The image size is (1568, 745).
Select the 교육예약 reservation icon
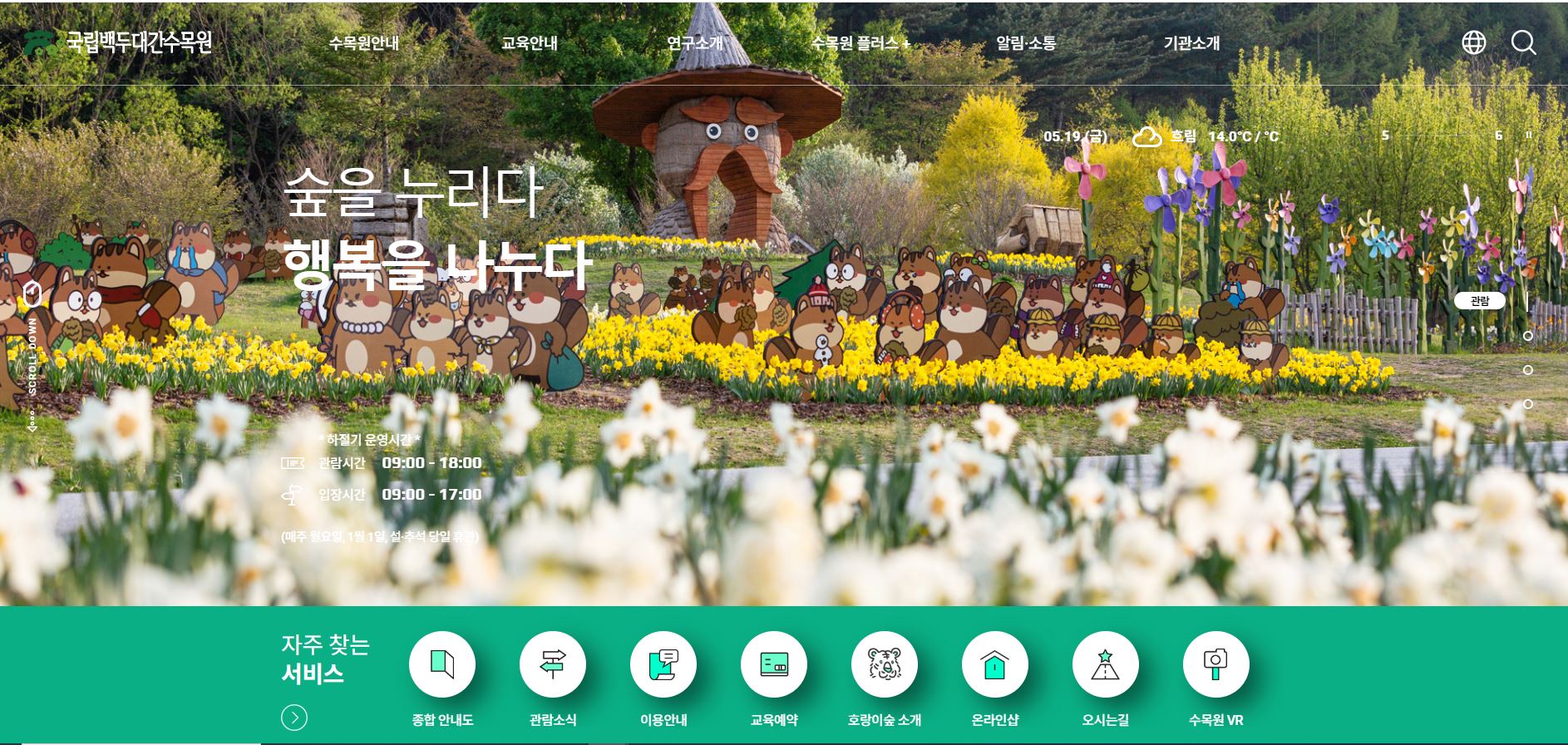[x=773, y=664]
